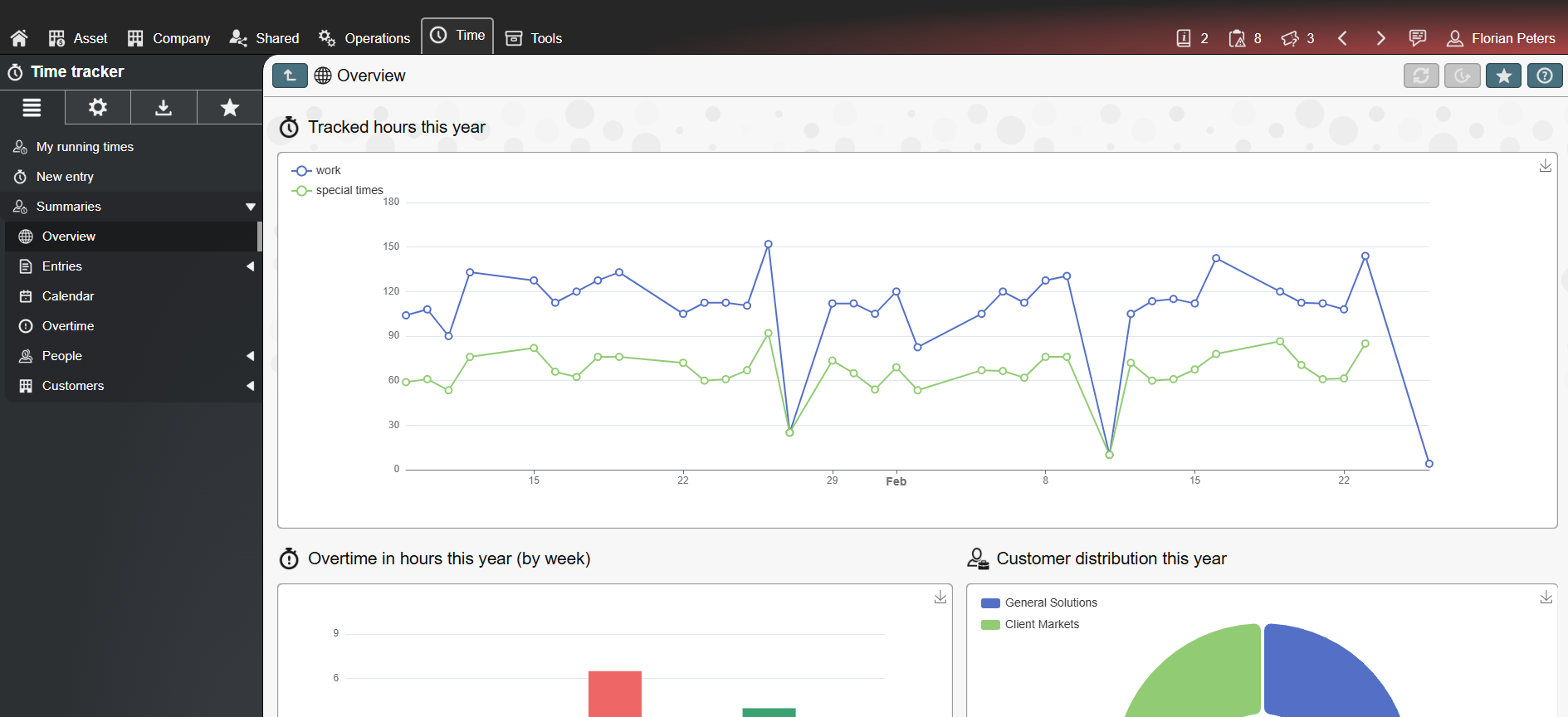Download the Customer distribution chart
Viewport: 1568px width, 717px height.
tap(1546, 597)
